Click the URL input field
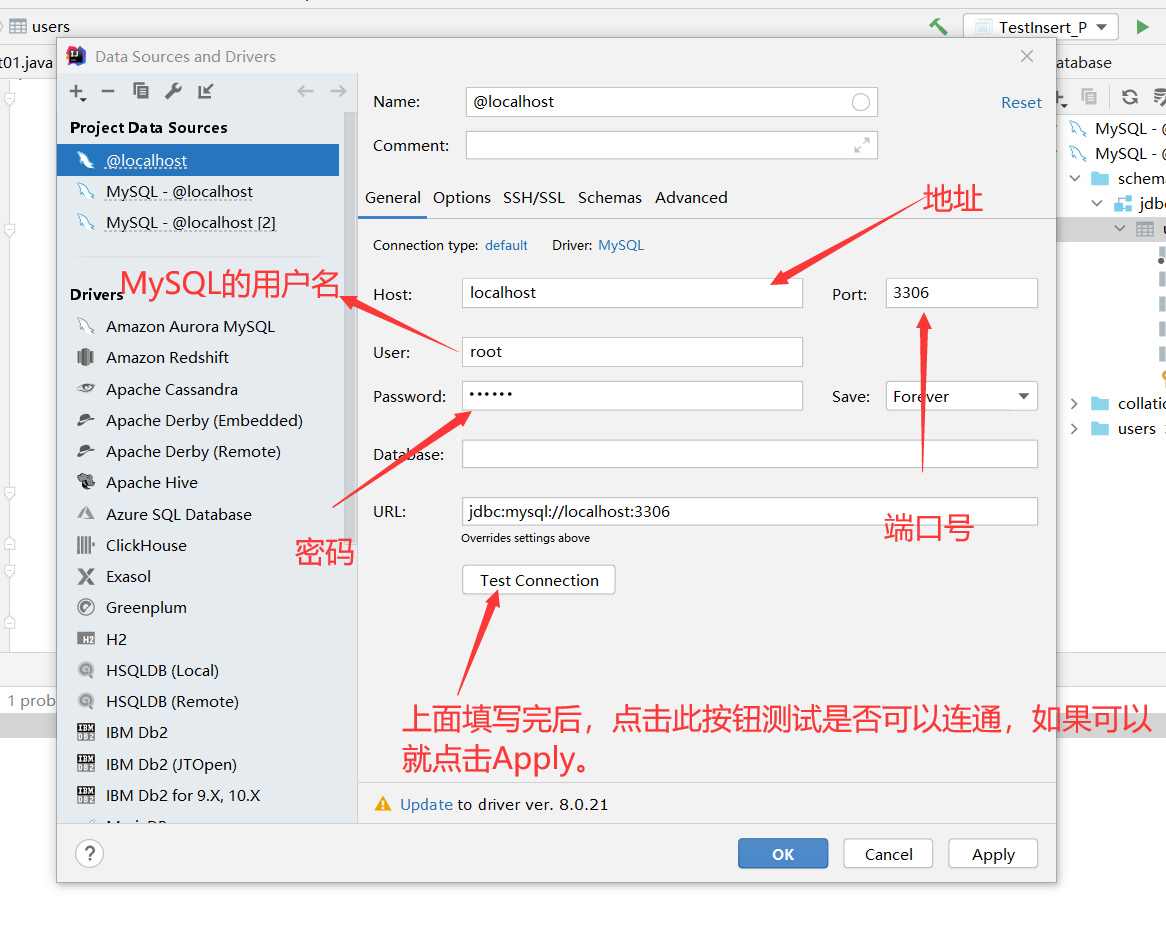Viewport: 1166px width, 944px height. (x=750, y=511)
